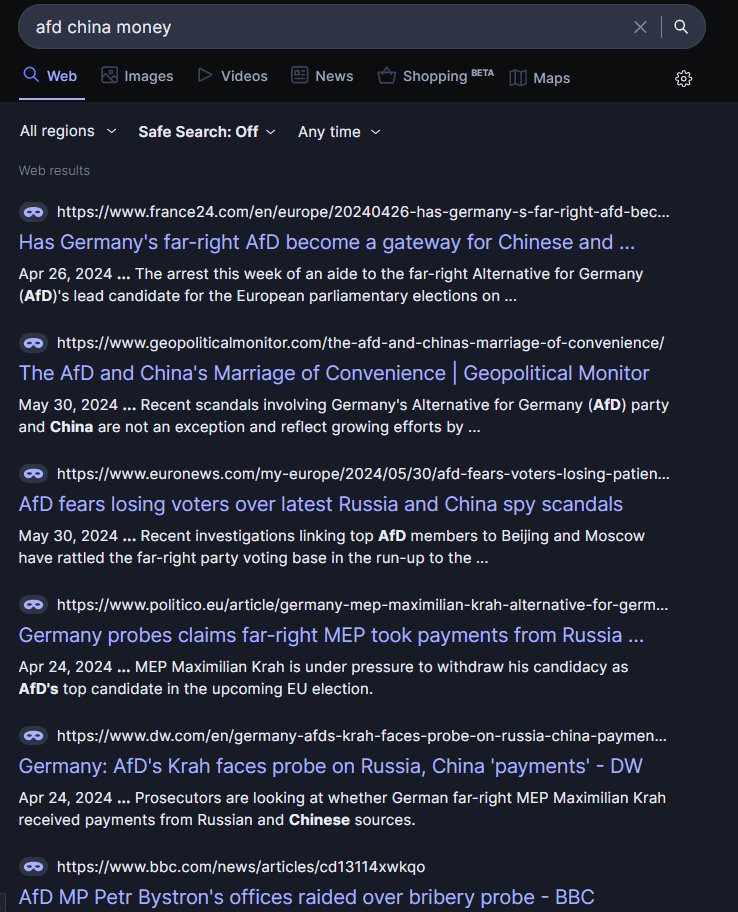
Task: Click anonymous-view mask icon for dw.com result
Action: tap(33, 735)
